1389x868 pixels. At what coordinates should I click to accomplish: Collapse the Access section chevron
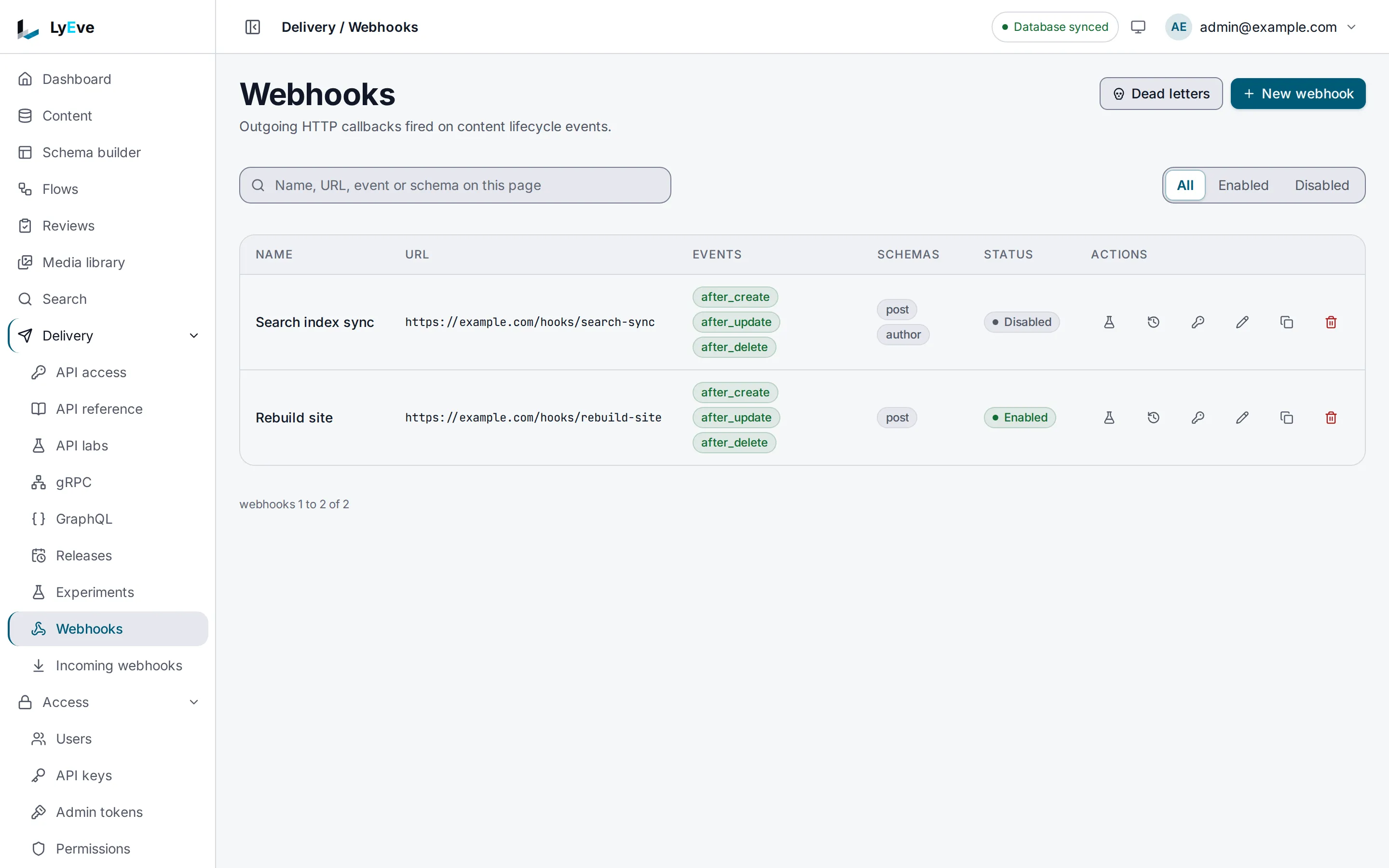pos(194,702)
